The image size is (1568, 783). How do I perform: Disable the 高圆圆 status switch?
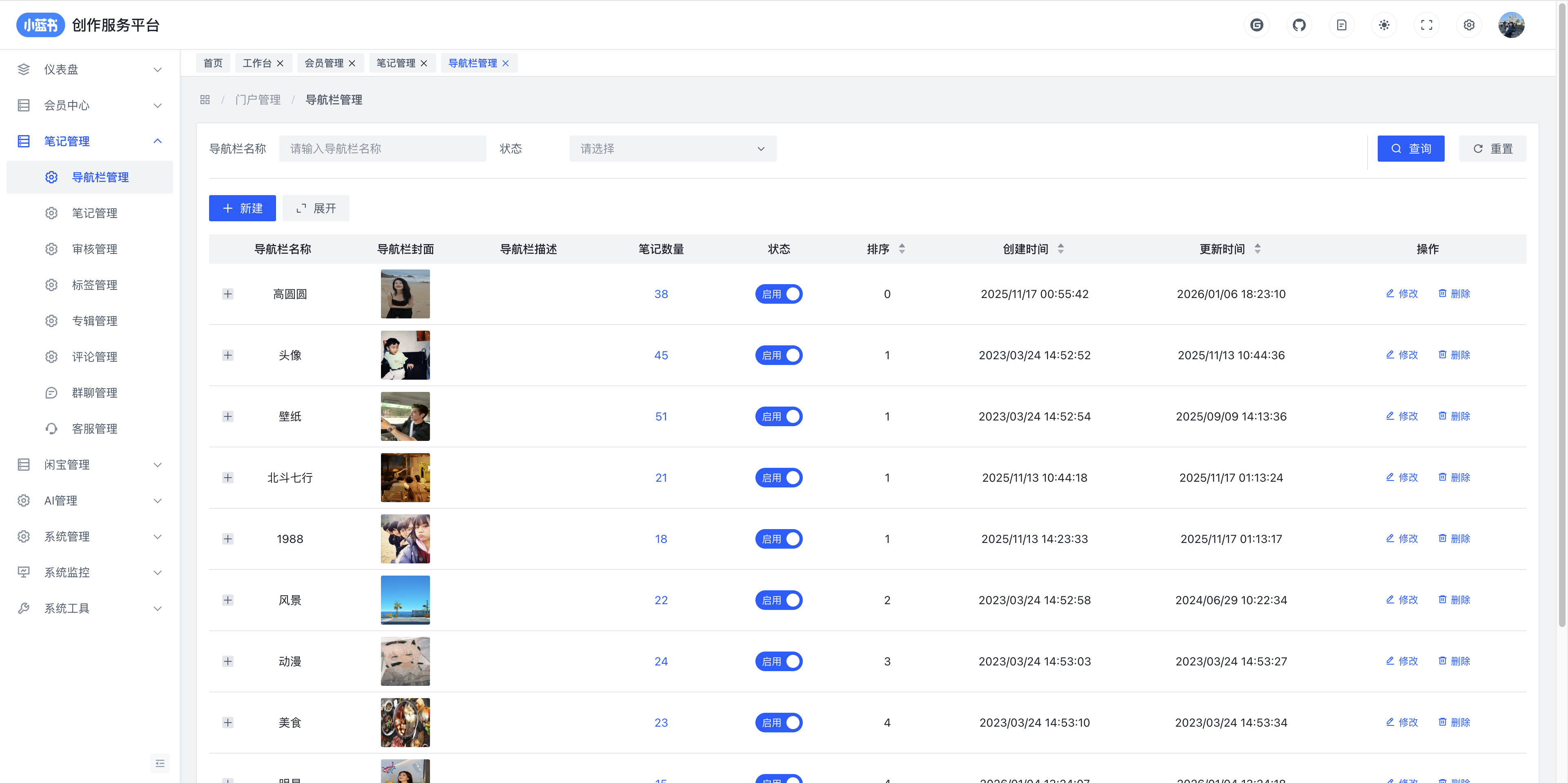click(x=779, y=294)
